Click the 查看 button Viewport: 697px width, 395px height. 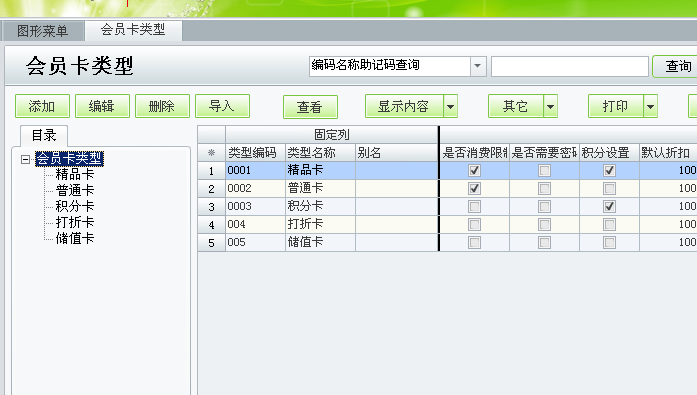pyautogui.click(x=310, y=107)
